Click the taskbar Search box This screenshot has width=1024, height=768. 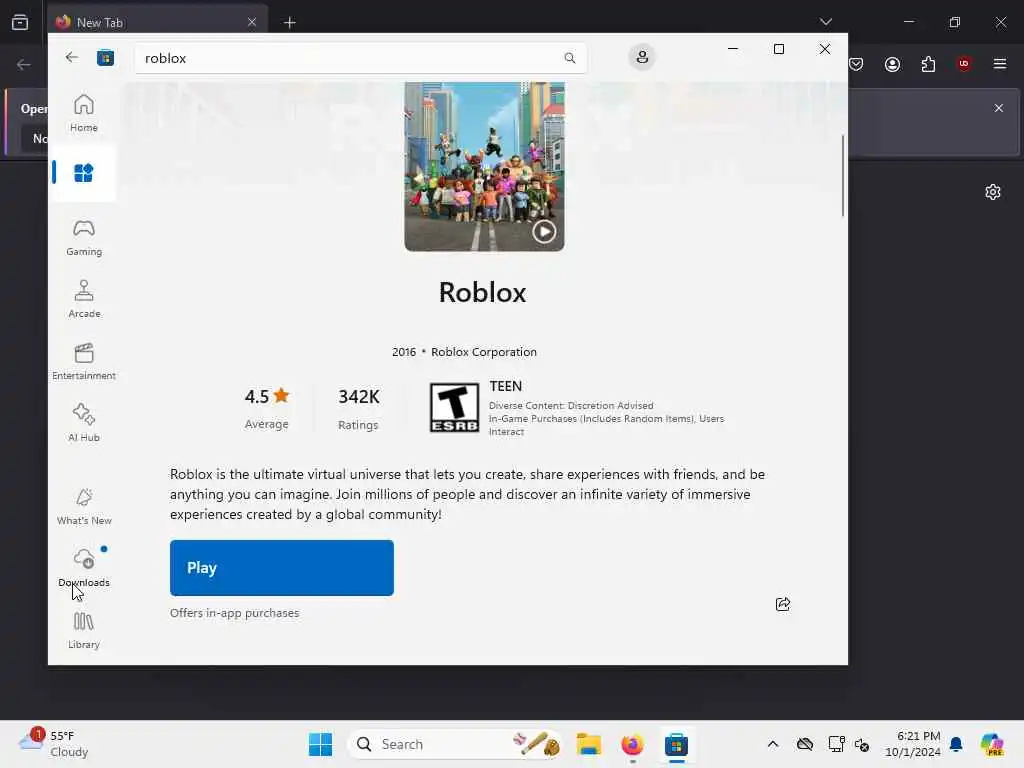pyautogui.click(x=455, y=744)
